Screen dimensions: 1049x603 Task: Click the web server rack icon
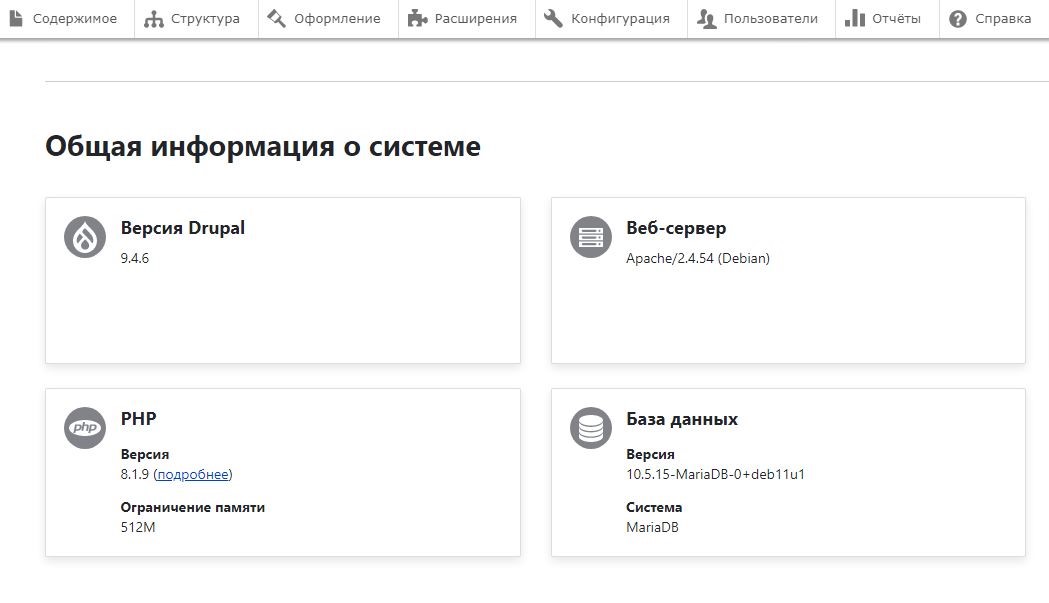tap(591, 237)
